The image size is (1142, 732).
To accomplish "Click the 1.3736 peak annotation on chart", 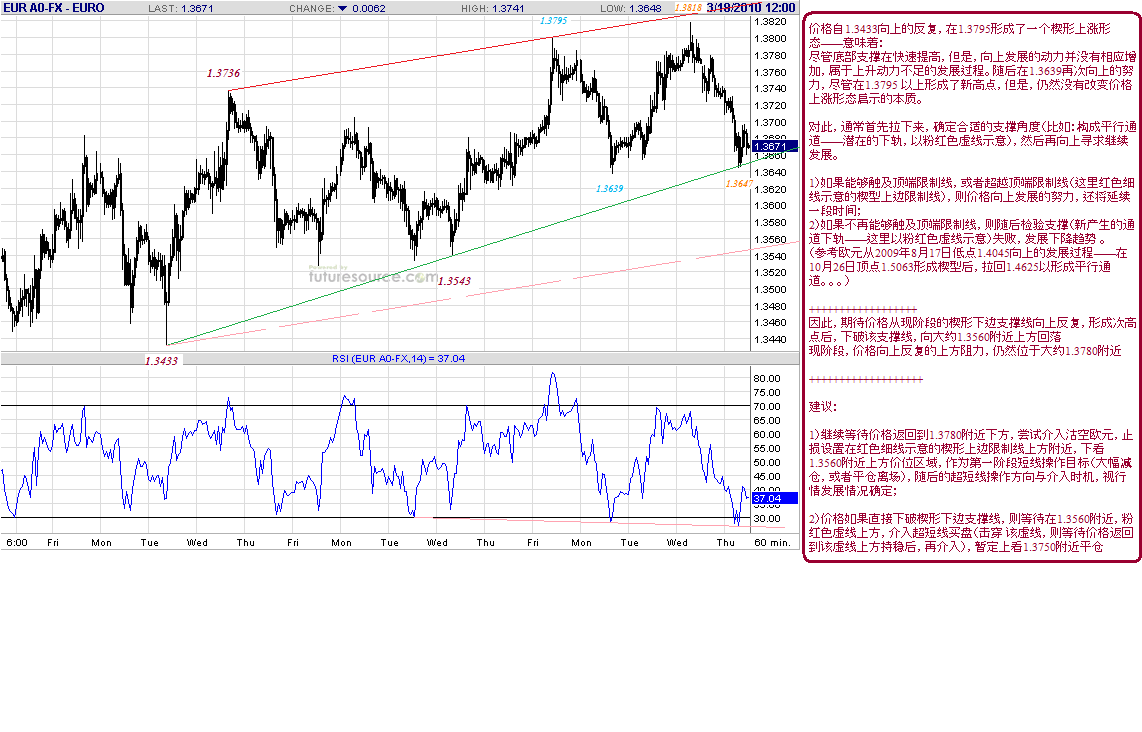I will 223,73.
